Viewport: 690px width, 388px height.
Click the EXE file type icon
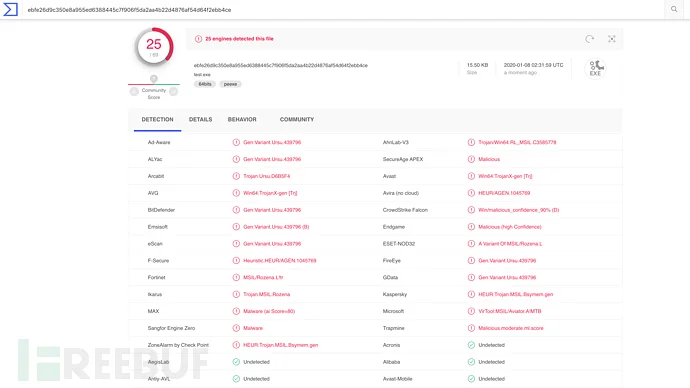[595, 68]
